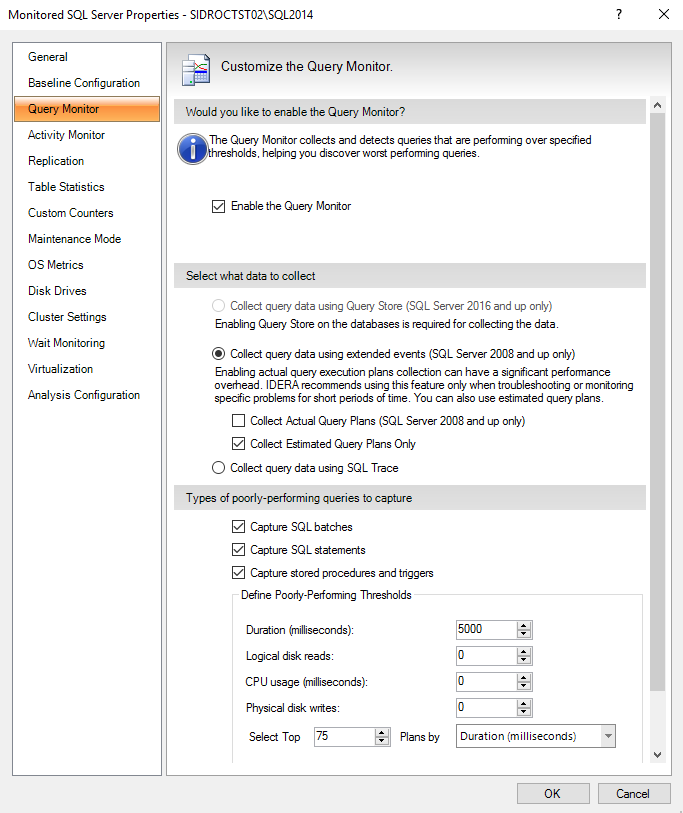
Task: Open OS Metrics page
Action: tap(87, 264)
